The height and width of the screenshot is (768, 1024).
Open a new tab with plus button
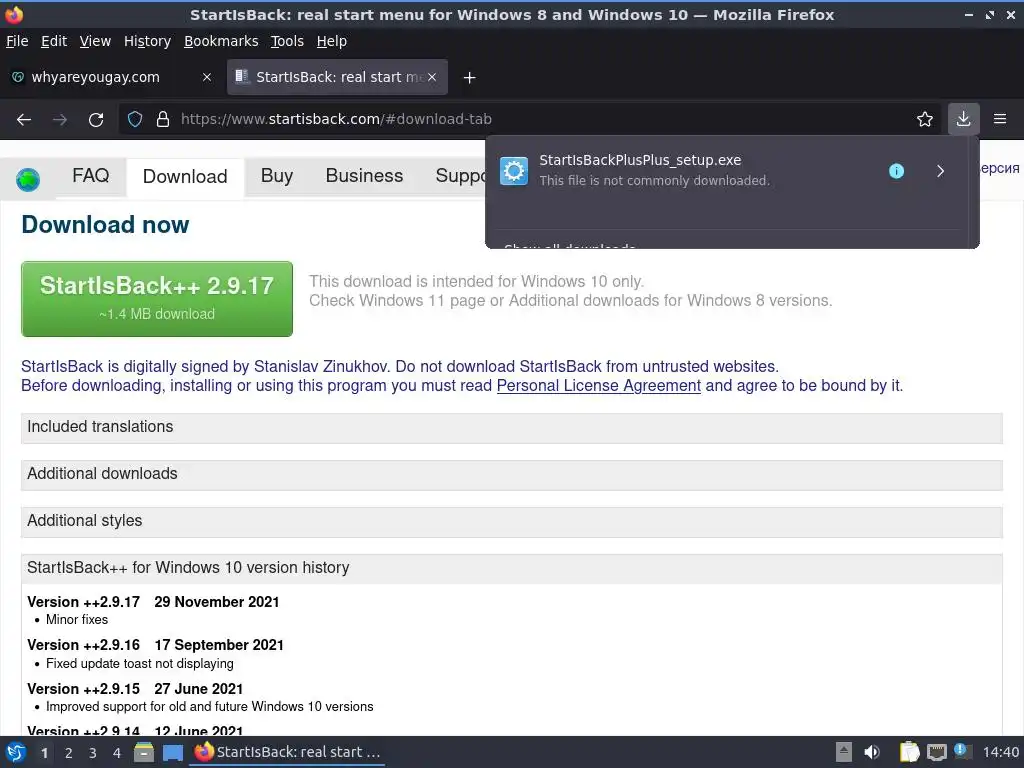coord(469,78)
